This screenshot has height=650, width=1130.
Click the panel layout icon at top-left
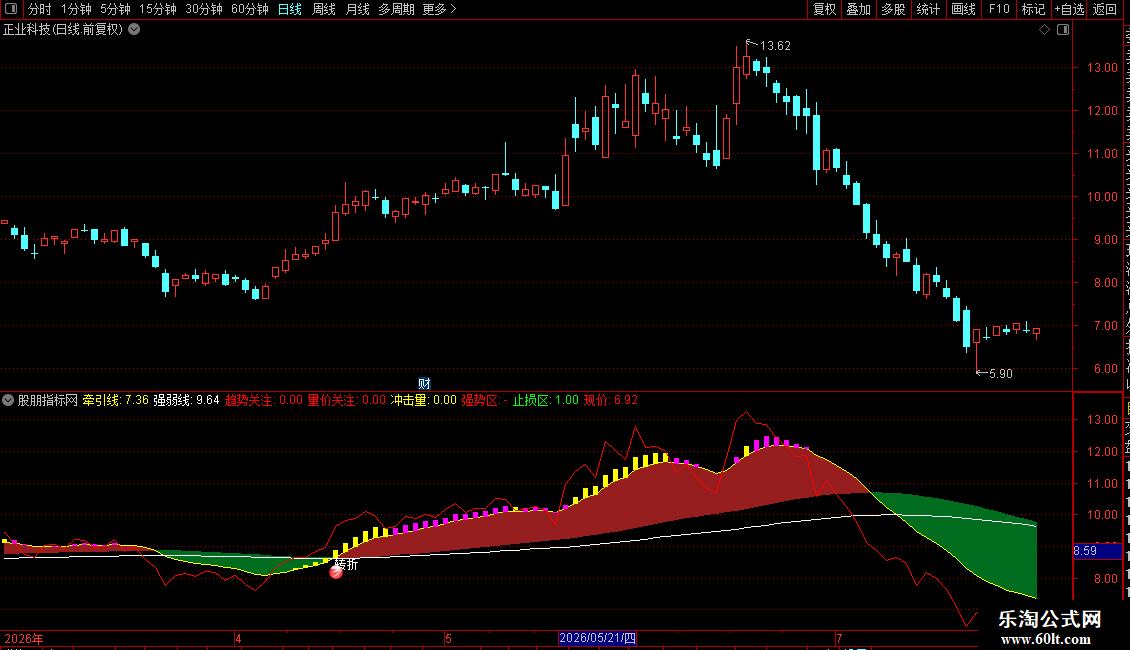click(x=11, y=9)
